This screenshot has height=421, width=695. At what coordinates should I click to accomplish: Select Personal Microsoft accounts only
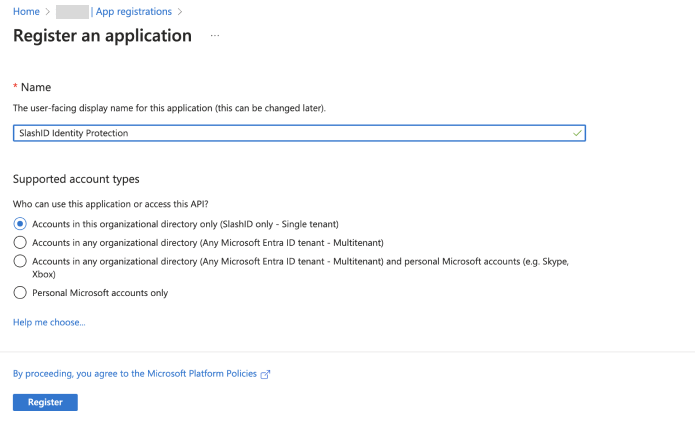pyautogui.click(x=20, y=292)
